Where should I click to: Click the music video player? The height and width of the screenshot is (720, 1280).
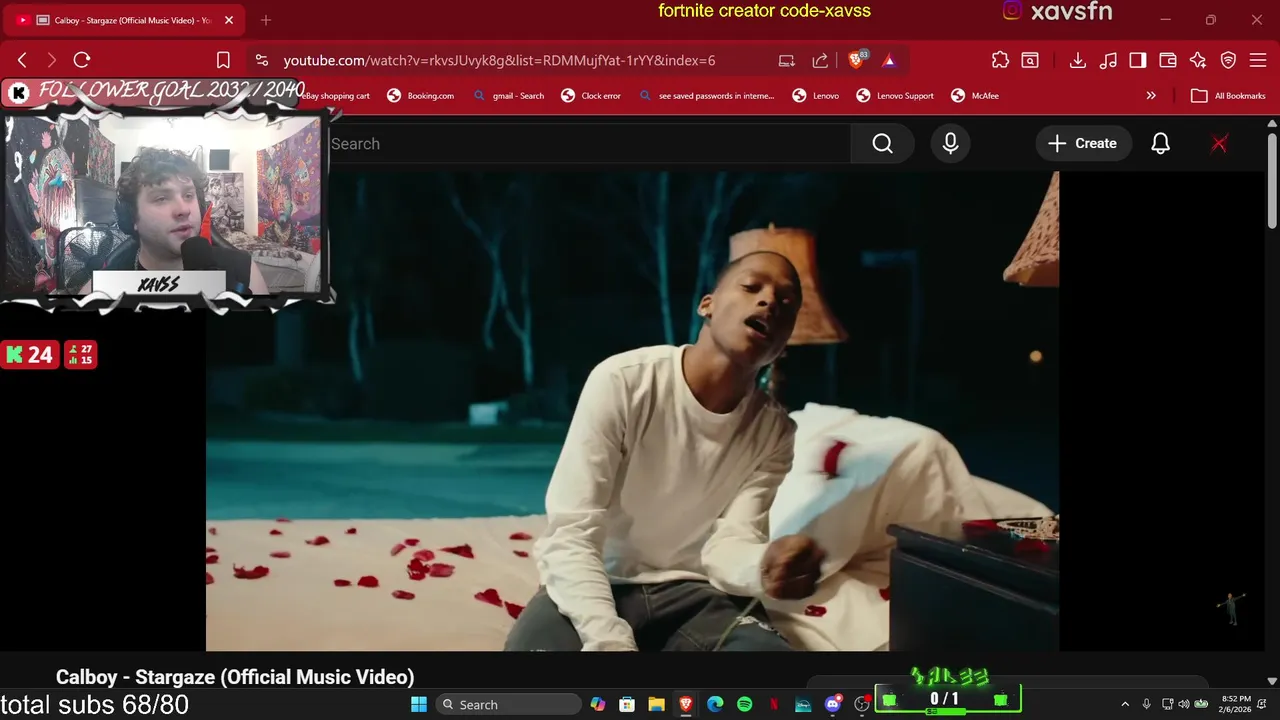632,411
